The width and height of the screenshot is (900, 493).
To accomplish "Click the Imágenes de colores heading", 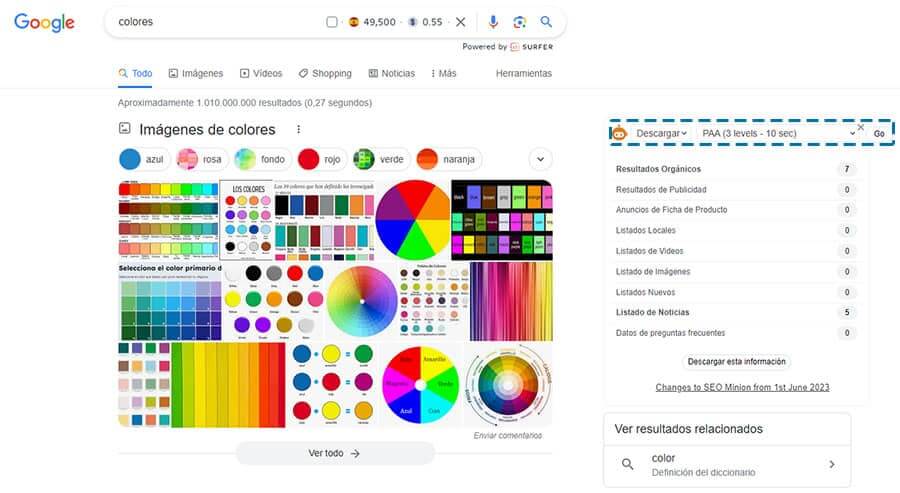I will [x=207, y=130].
